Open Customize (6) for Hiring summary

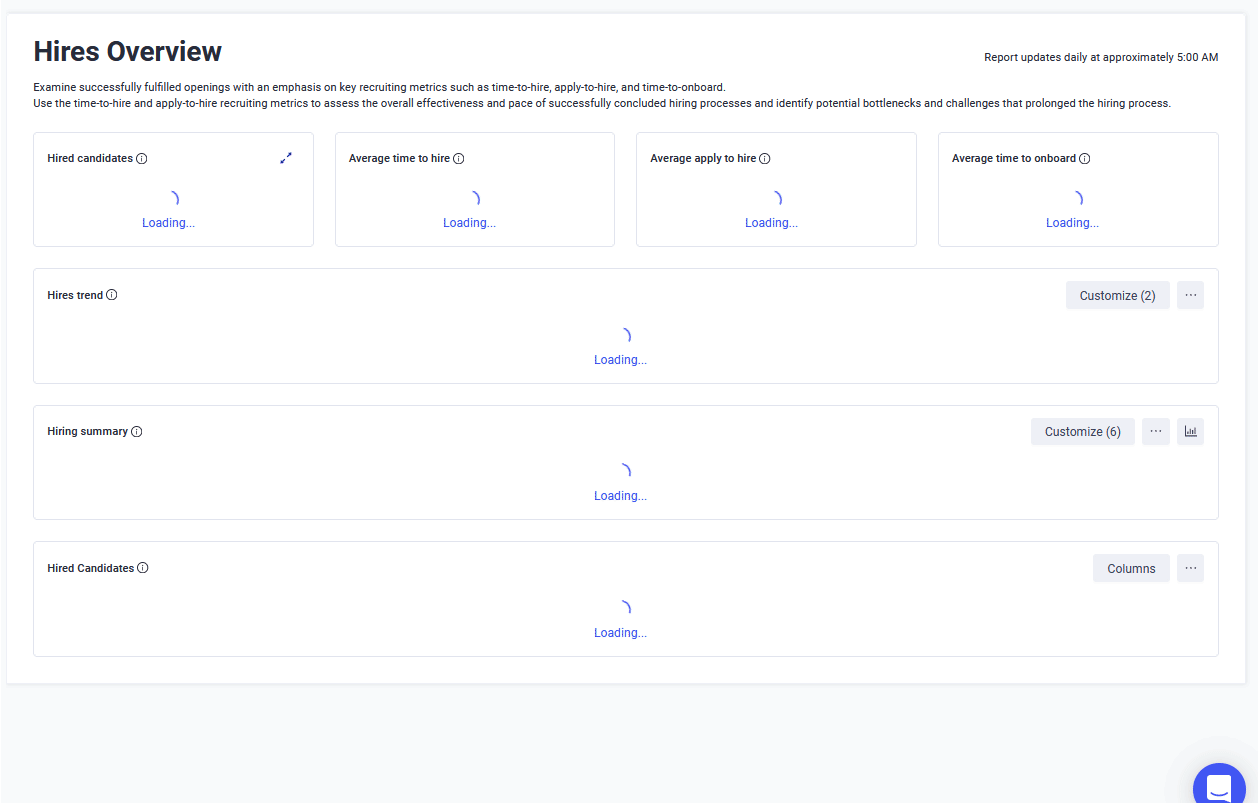pyautogui.click(x=1082, y=432)
